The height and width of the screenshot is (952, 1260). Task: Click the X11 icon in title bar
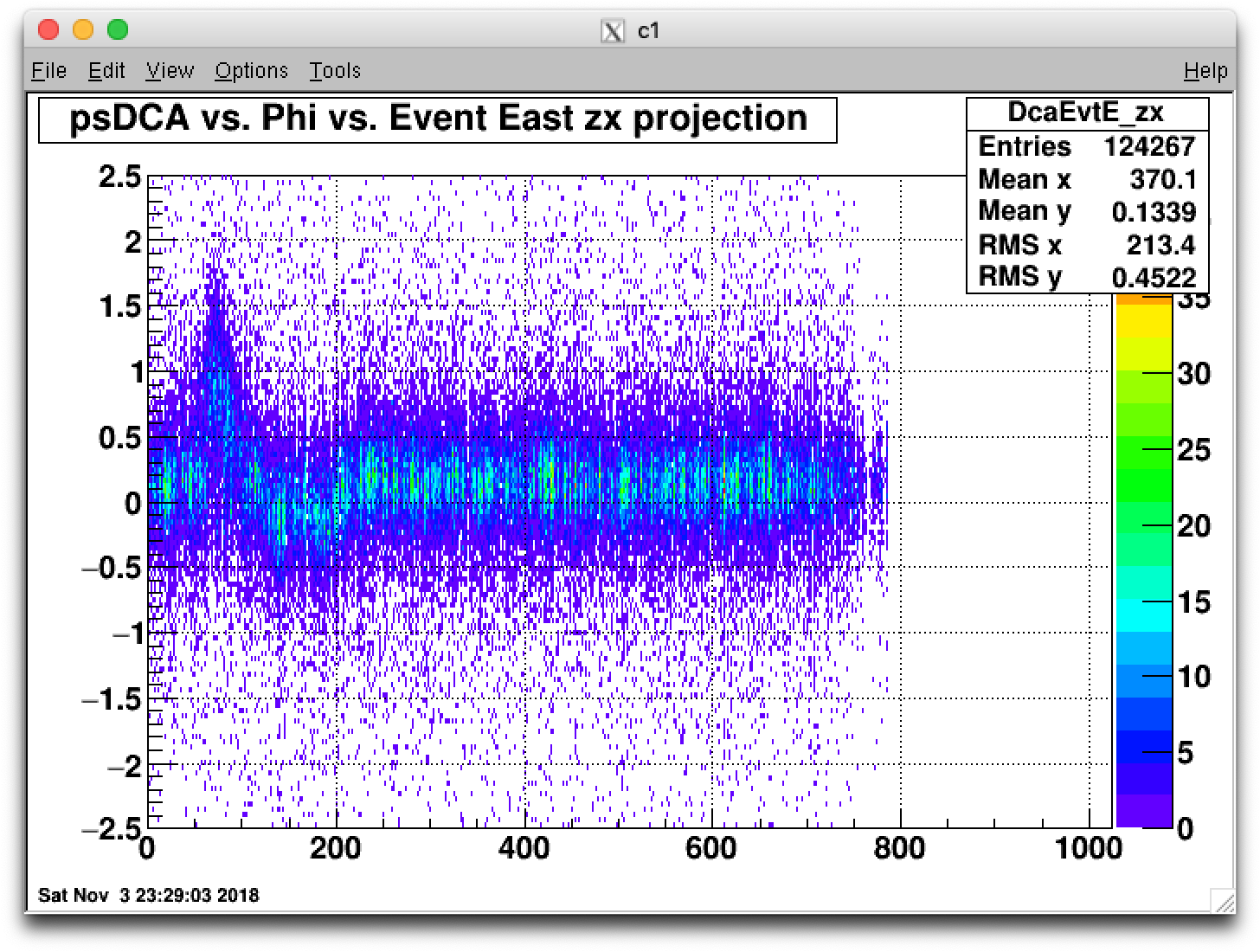coord(613,31)
